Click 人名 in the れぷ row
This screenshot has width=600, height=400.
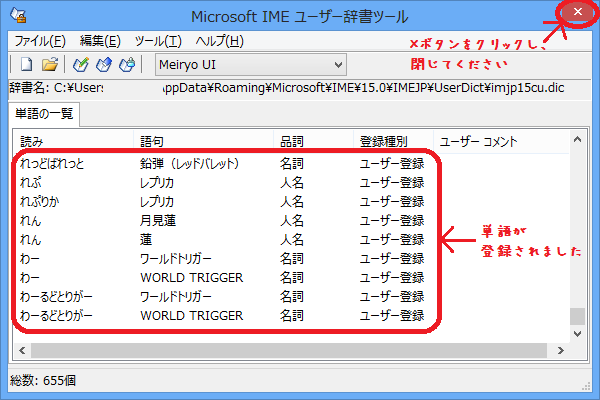pos(292,183)
